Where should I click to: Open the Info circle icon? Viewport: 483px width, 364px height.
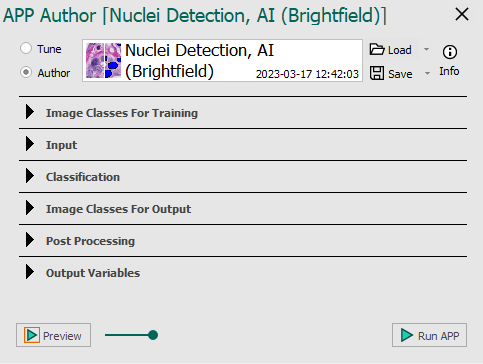pyautogui.click(x=450, y=52)
